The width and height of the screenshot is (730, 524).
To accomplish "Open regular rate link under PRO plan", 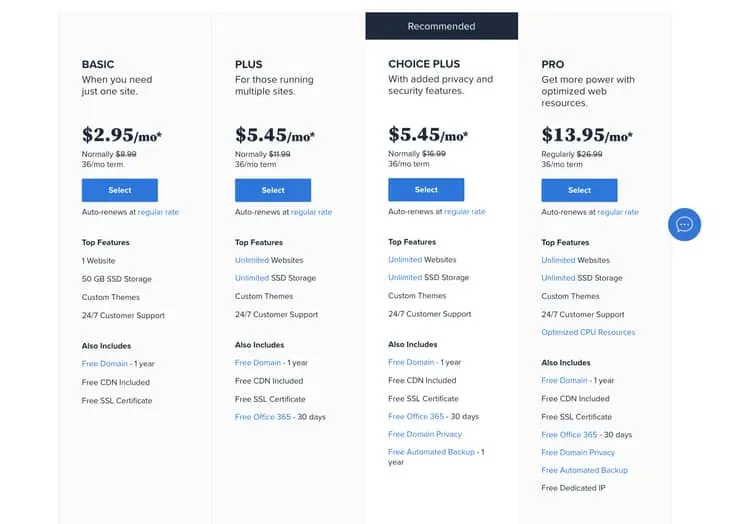I will (617, 212).
